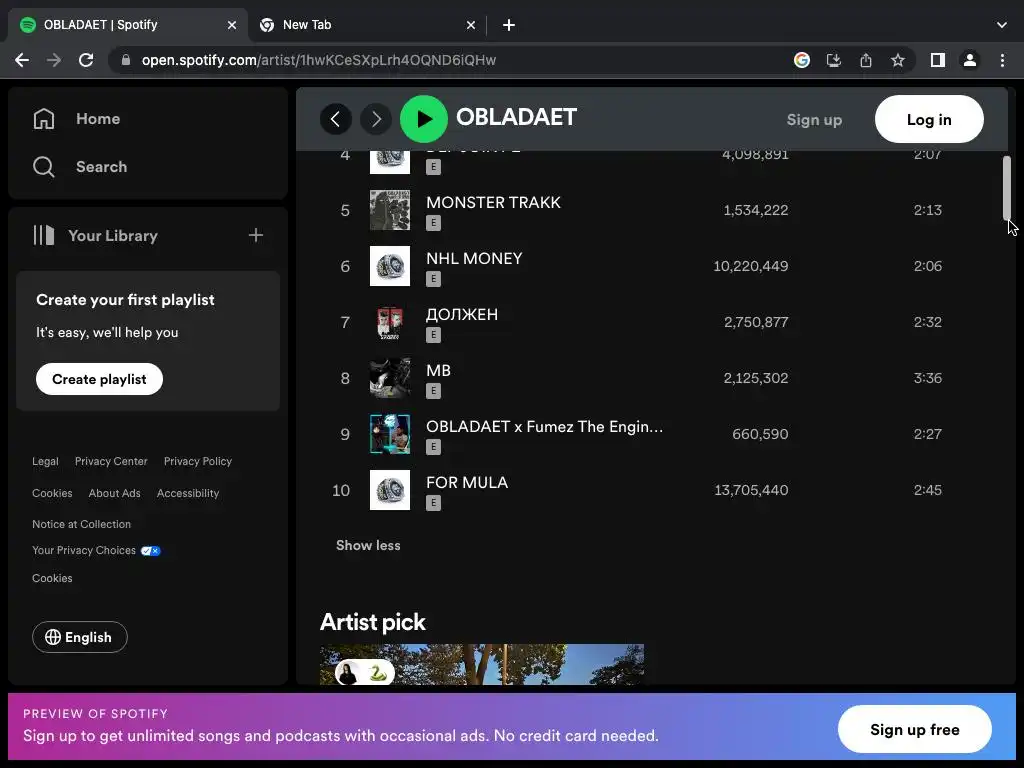This screenshot has width=1024, height=768.
Task: Click Show less under the track list
Action: (368, 545)
